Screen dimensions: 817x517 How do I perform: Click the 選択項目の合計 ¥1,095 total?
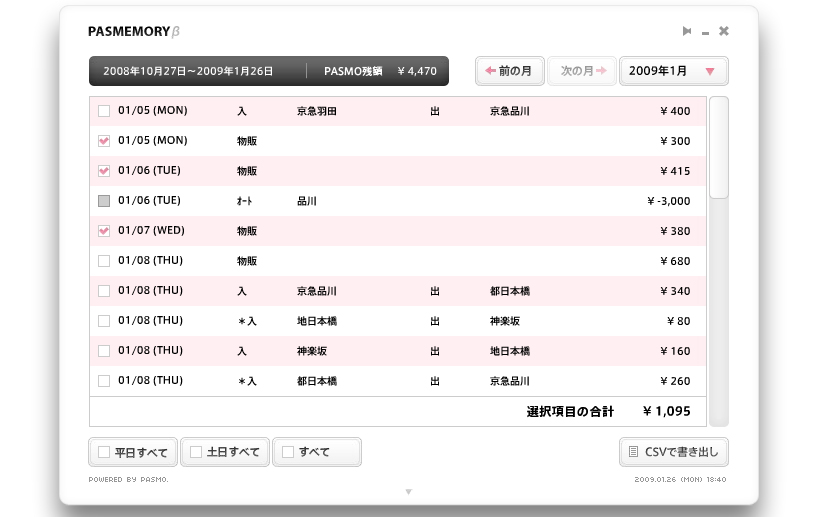[608, 412]
